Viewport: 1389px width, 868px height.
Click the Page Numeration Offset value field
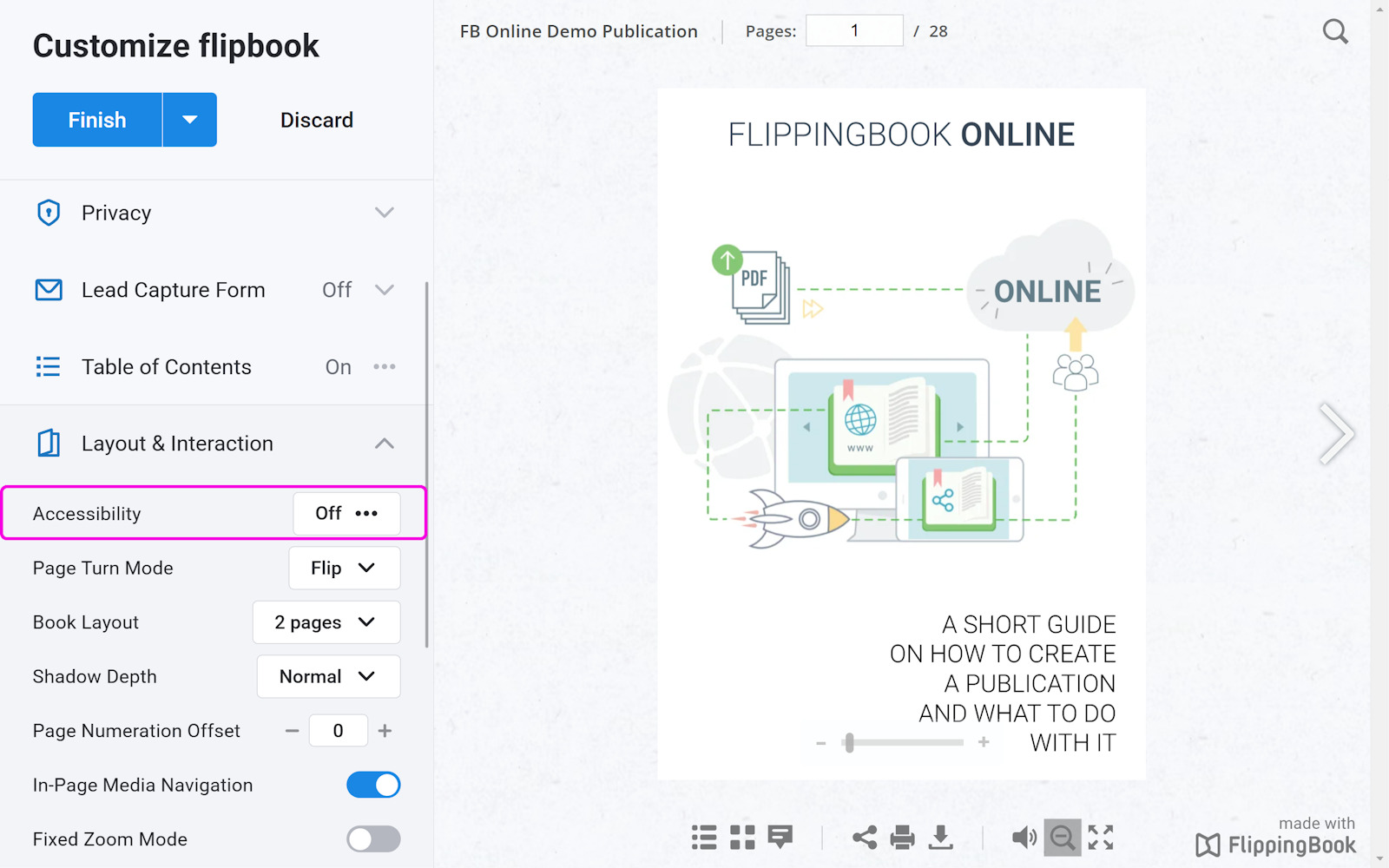(339, 731)
